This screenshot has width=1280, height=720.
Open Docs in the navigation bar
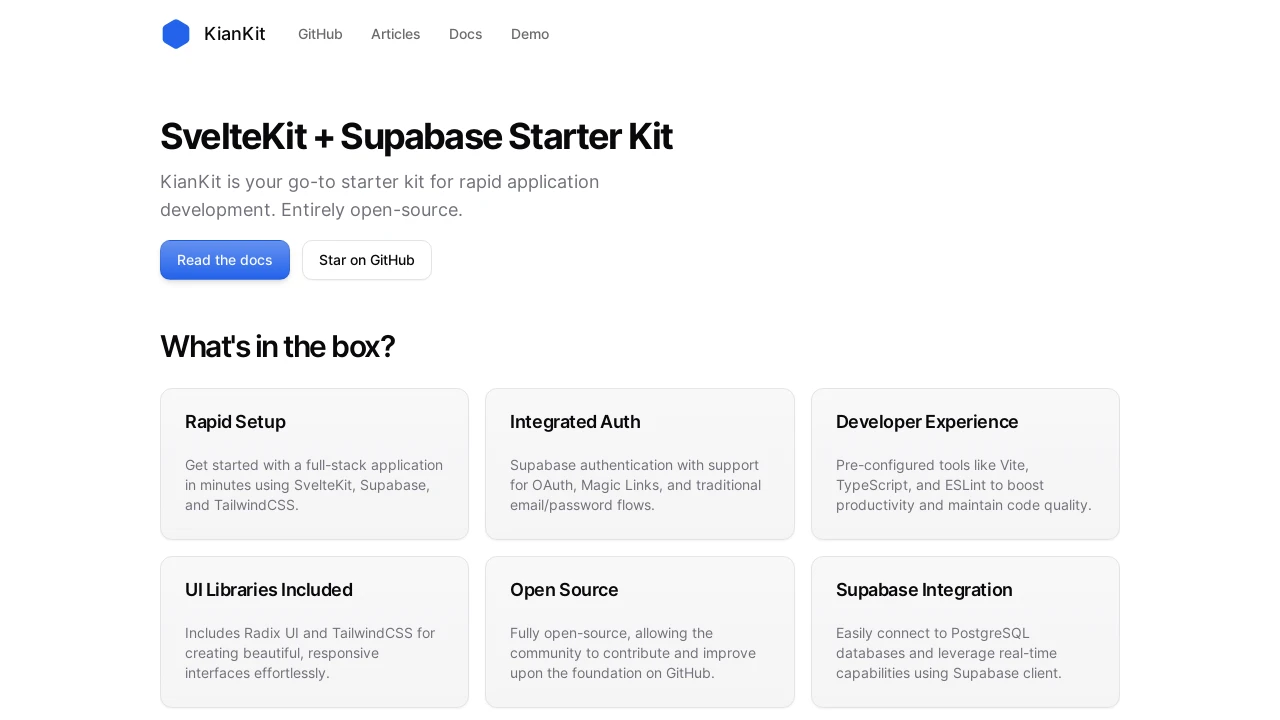466,34
